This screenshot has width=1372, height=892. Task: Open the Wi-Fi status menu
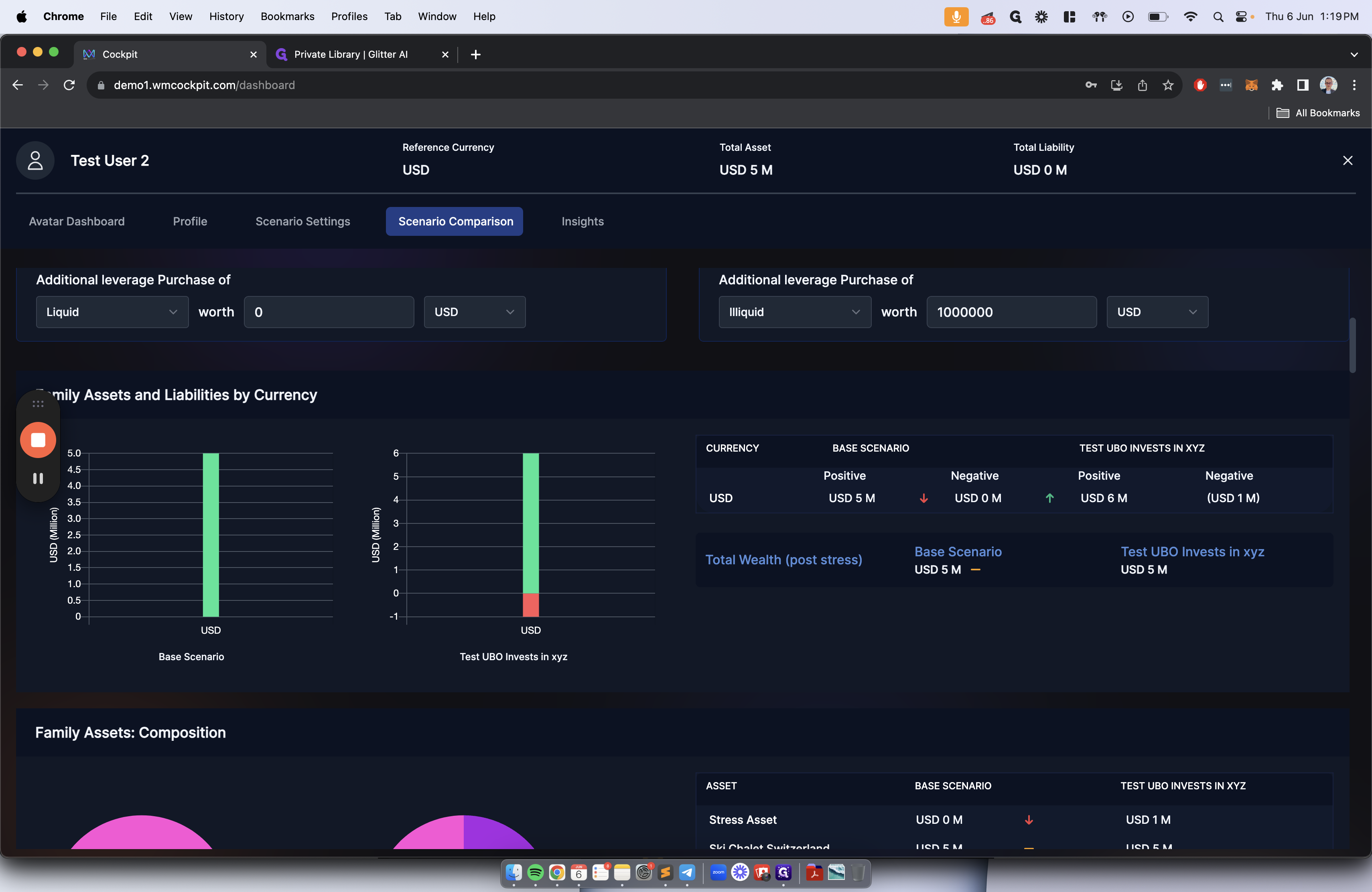tap(1190, 17)
